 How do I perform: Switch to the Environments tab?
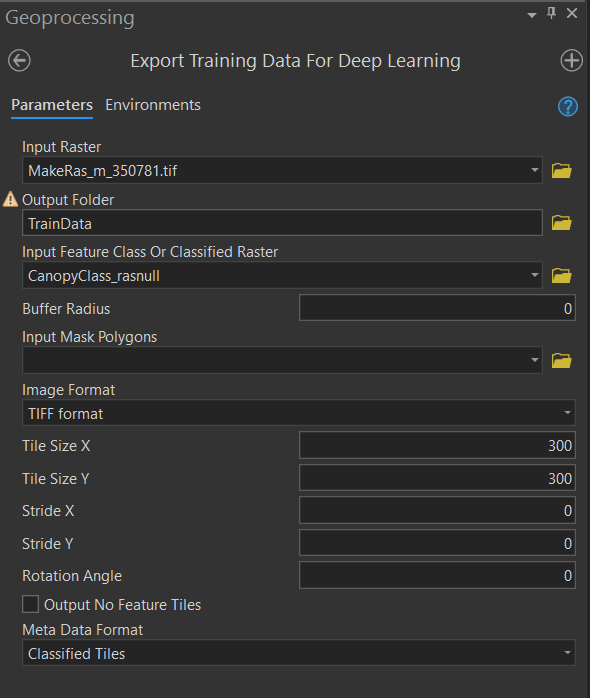click(153, 105)
